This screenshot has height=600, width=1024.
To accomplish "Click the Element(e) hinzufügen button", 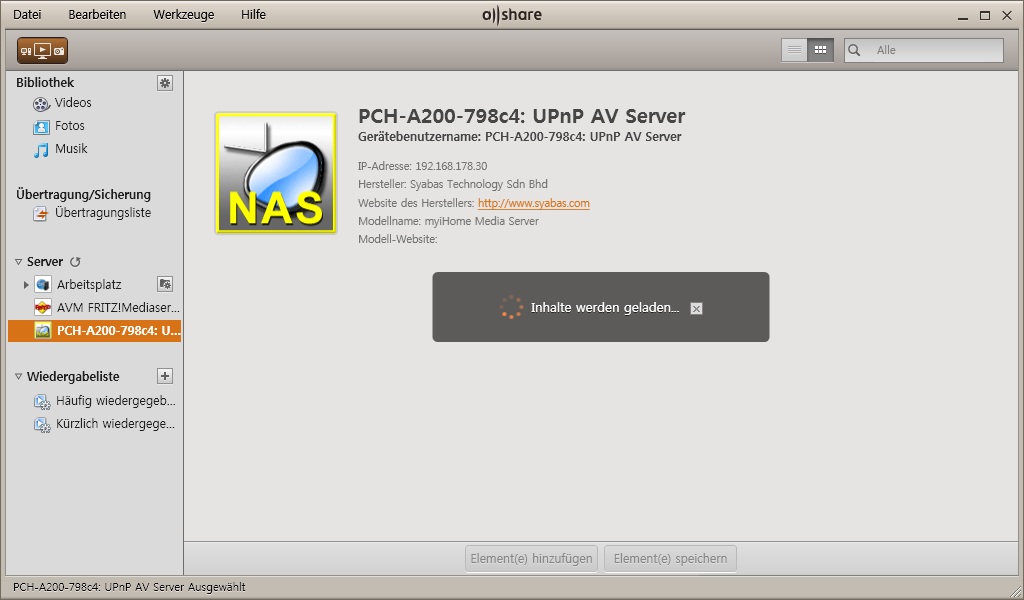I will [x=532, y=558].
